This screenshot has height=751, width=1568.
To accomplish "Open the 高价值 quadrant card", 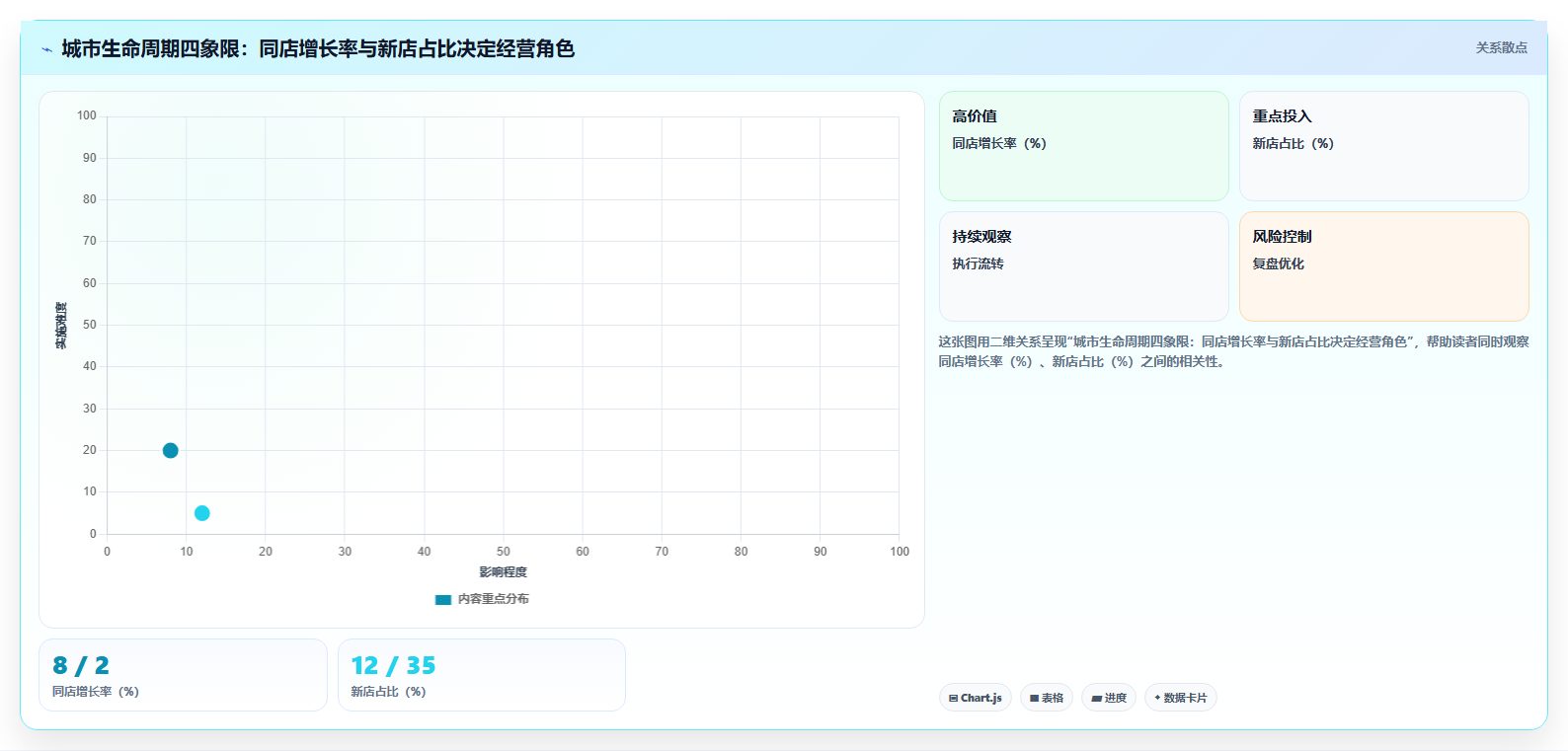I will (1083, 146).
